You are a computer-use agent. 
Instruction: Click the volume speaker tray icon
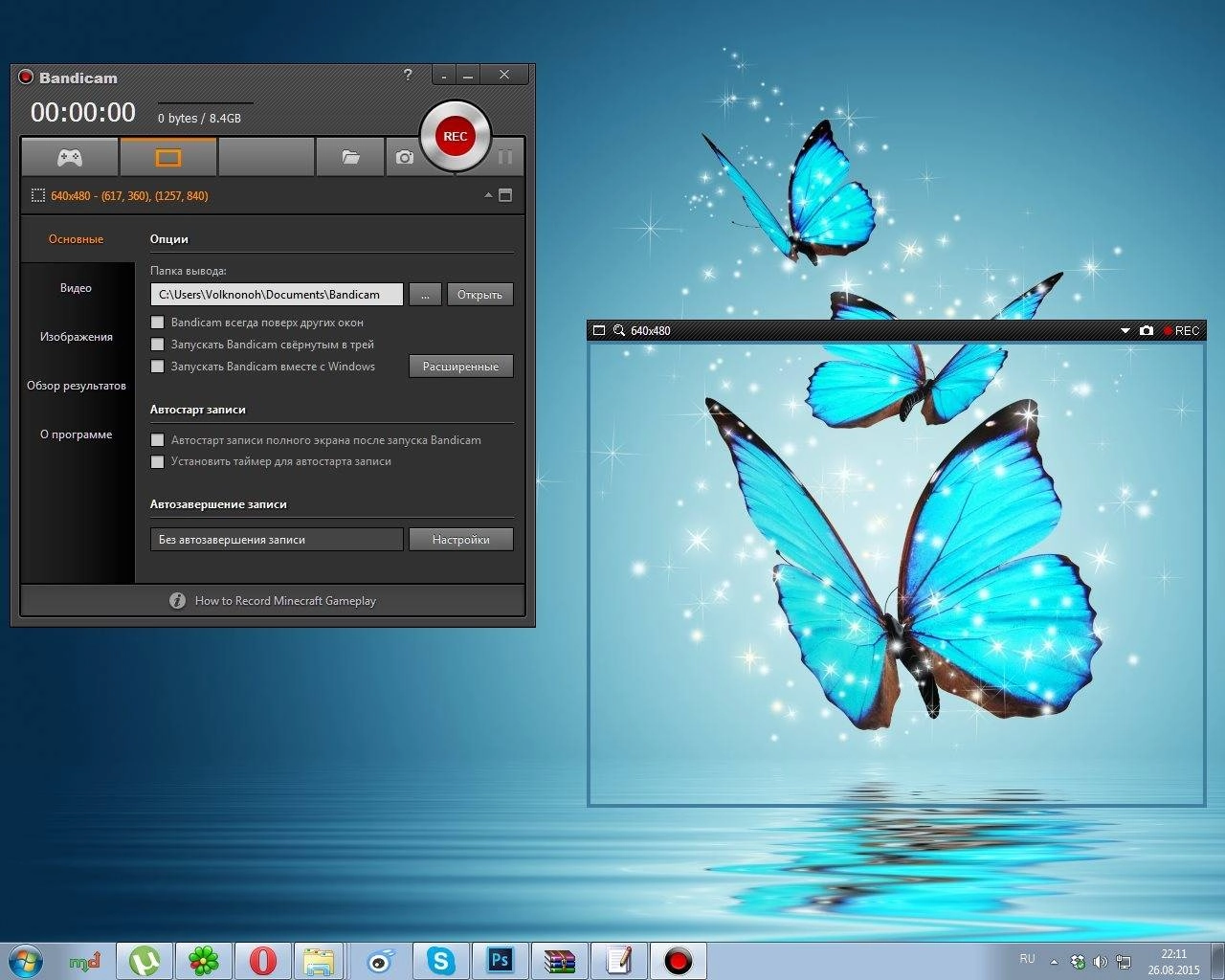1101,962
